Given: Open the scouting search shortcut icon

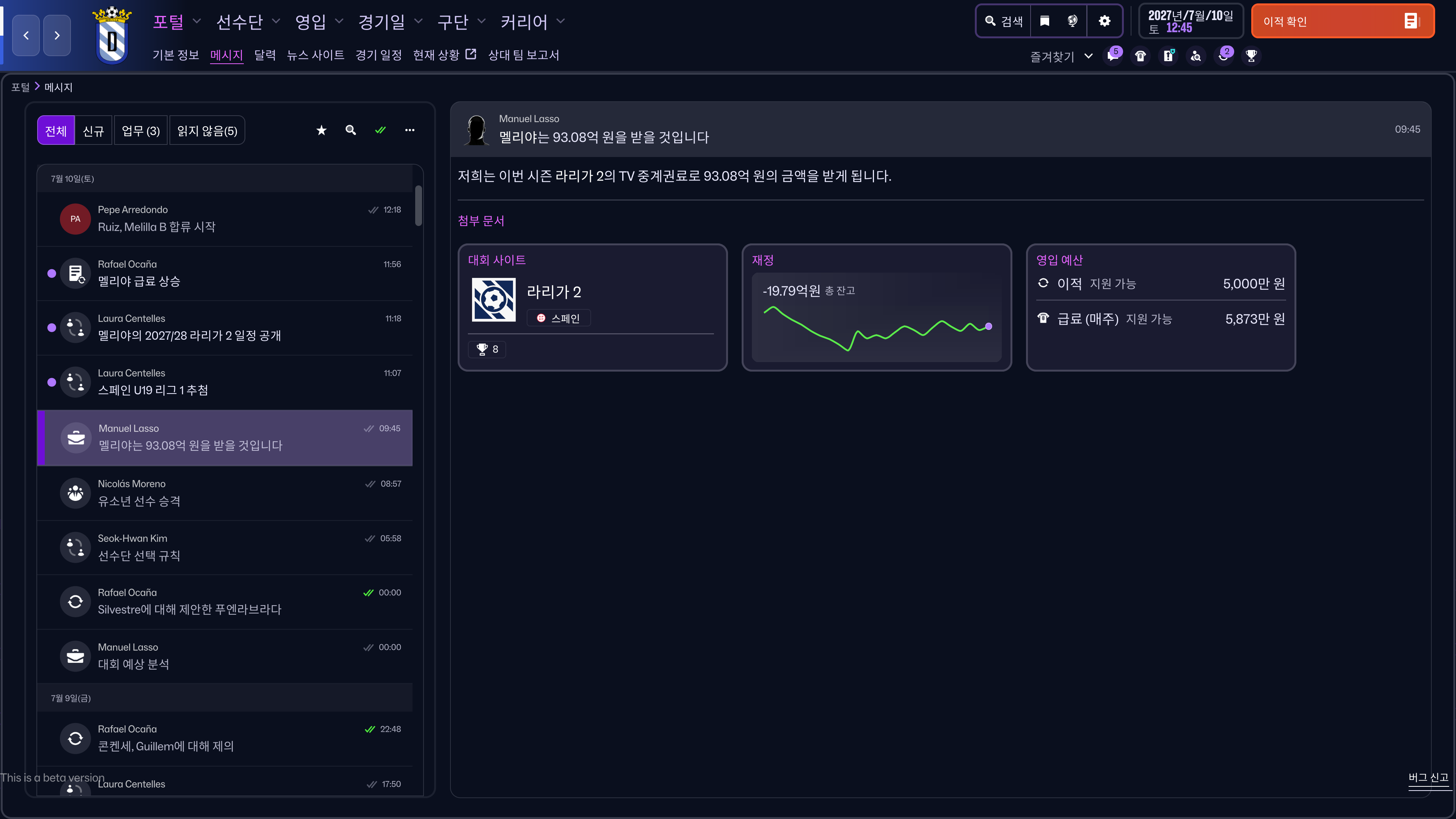Looking at the screenshot, I should (x=1196, y=55).
